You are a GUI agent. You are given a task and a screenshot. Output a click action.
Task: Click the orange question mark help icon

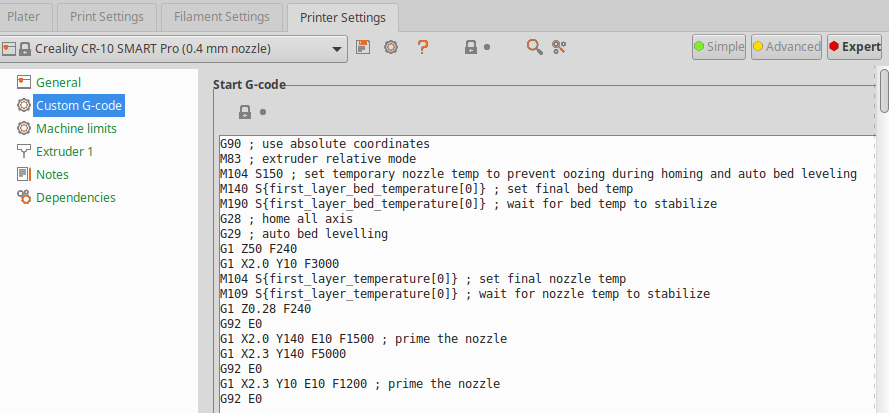click(423, 47)
